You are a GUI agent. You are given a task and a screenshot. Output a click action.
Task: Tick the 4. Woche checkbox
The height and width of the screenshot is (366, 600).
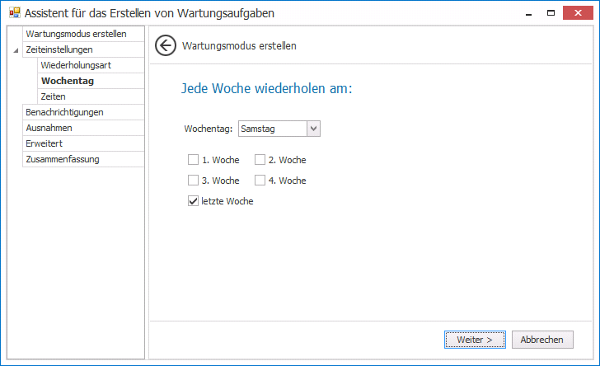coord(260,180)
